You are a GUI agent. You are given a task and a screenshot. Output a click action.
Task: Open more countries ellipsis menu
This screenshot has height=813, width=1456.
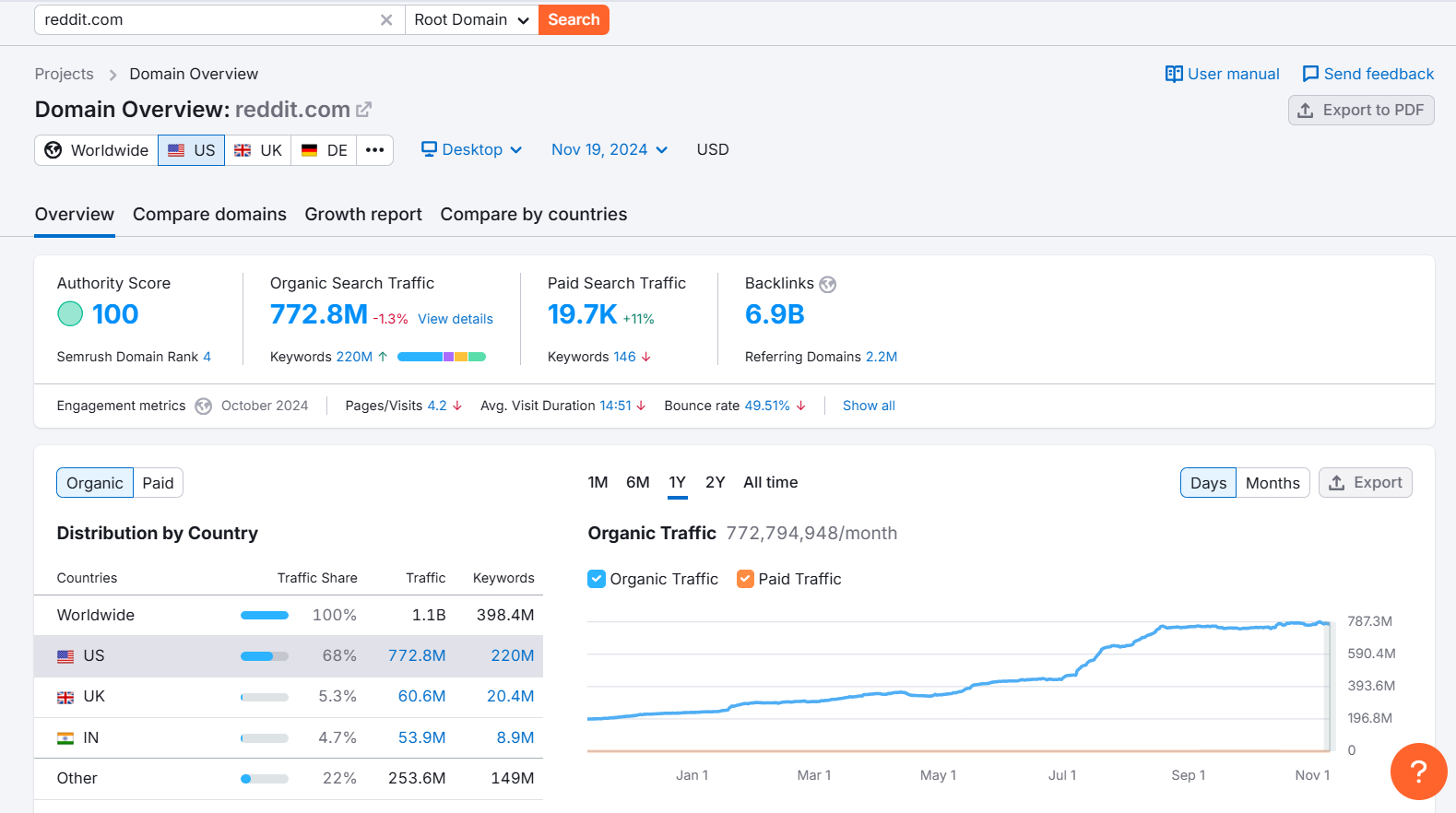pyautogui.click(x=374, y=150)
